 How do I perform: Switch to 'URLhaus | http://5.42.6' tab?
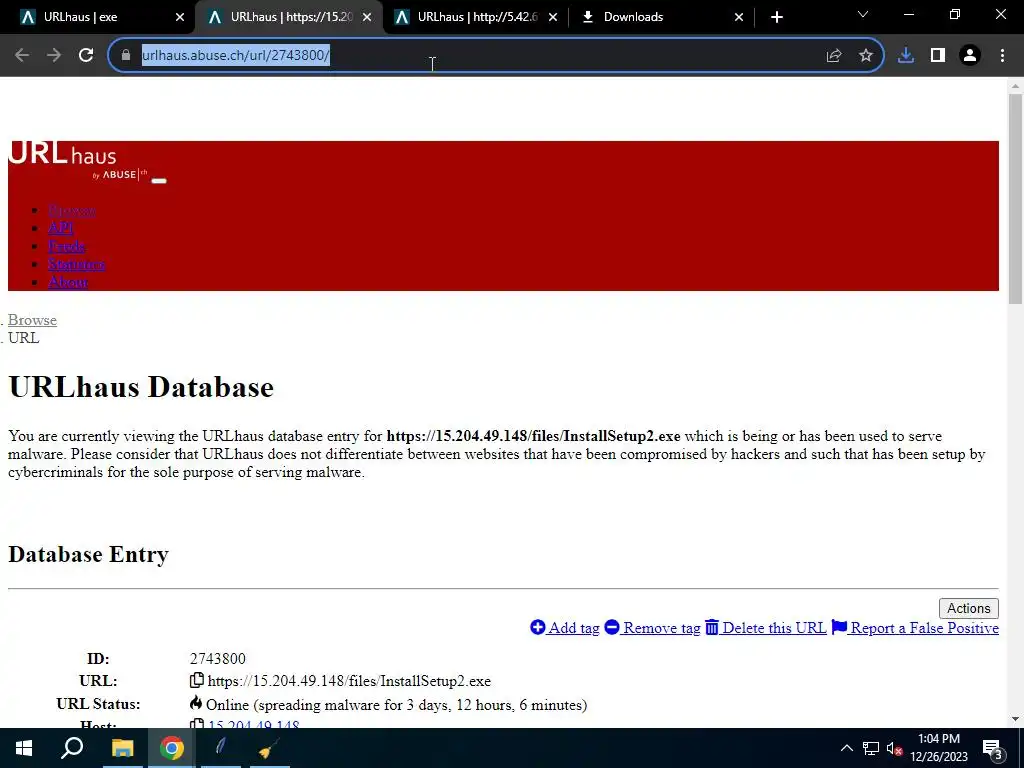tap(477, 17)
